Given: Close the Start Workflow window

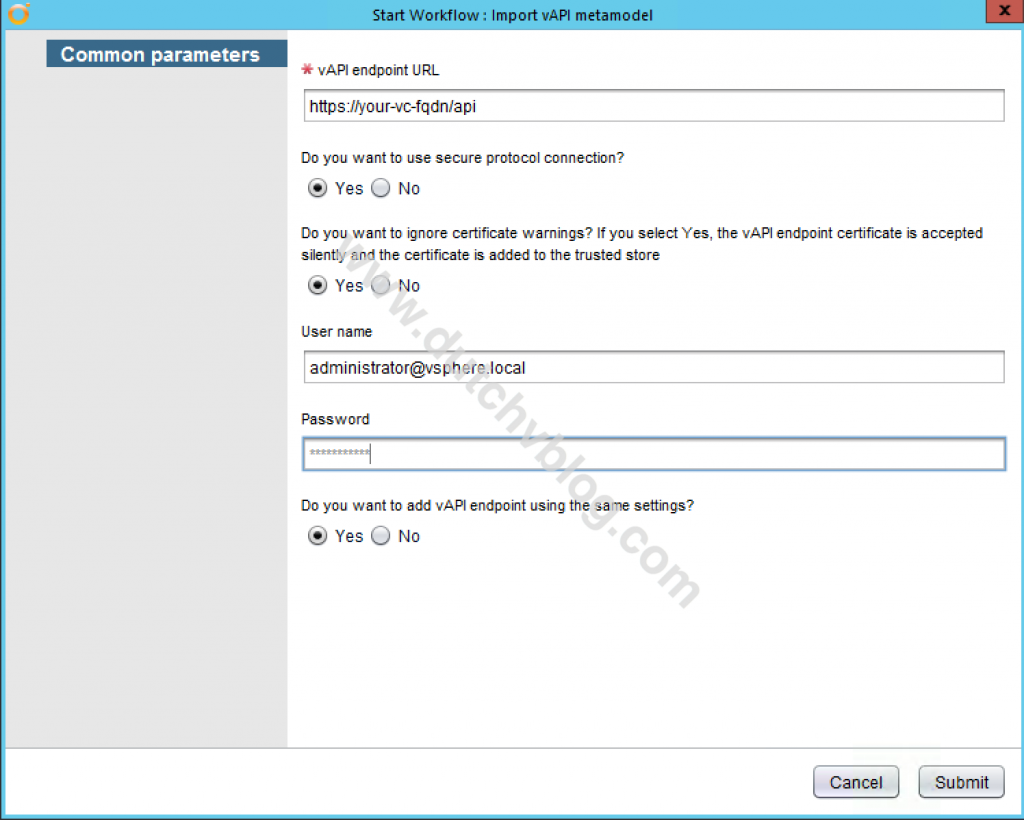Looking at the screenshot, I should coord(1004,11).
